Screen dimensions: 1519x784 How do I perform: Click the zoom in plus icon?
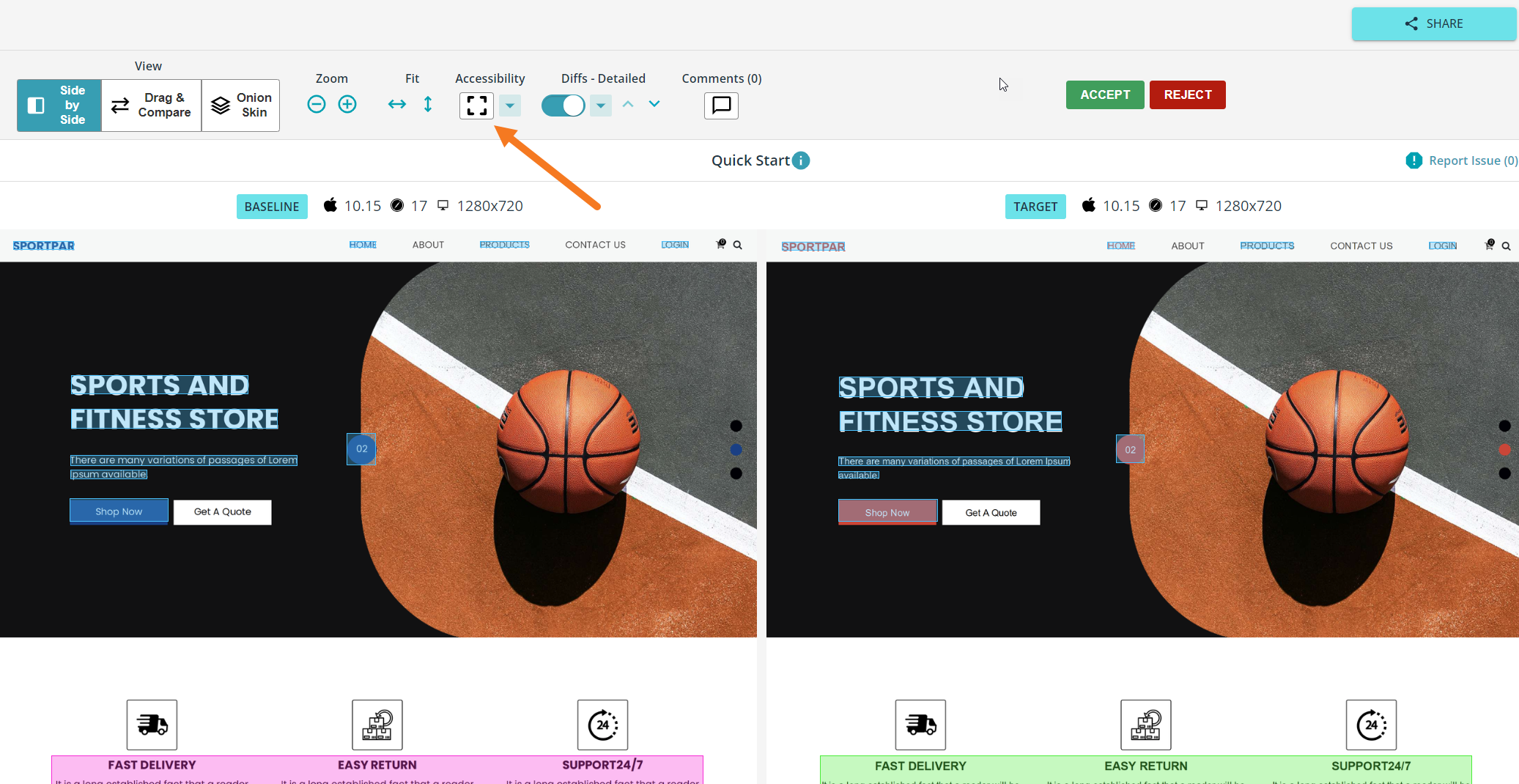pos(347,105)
